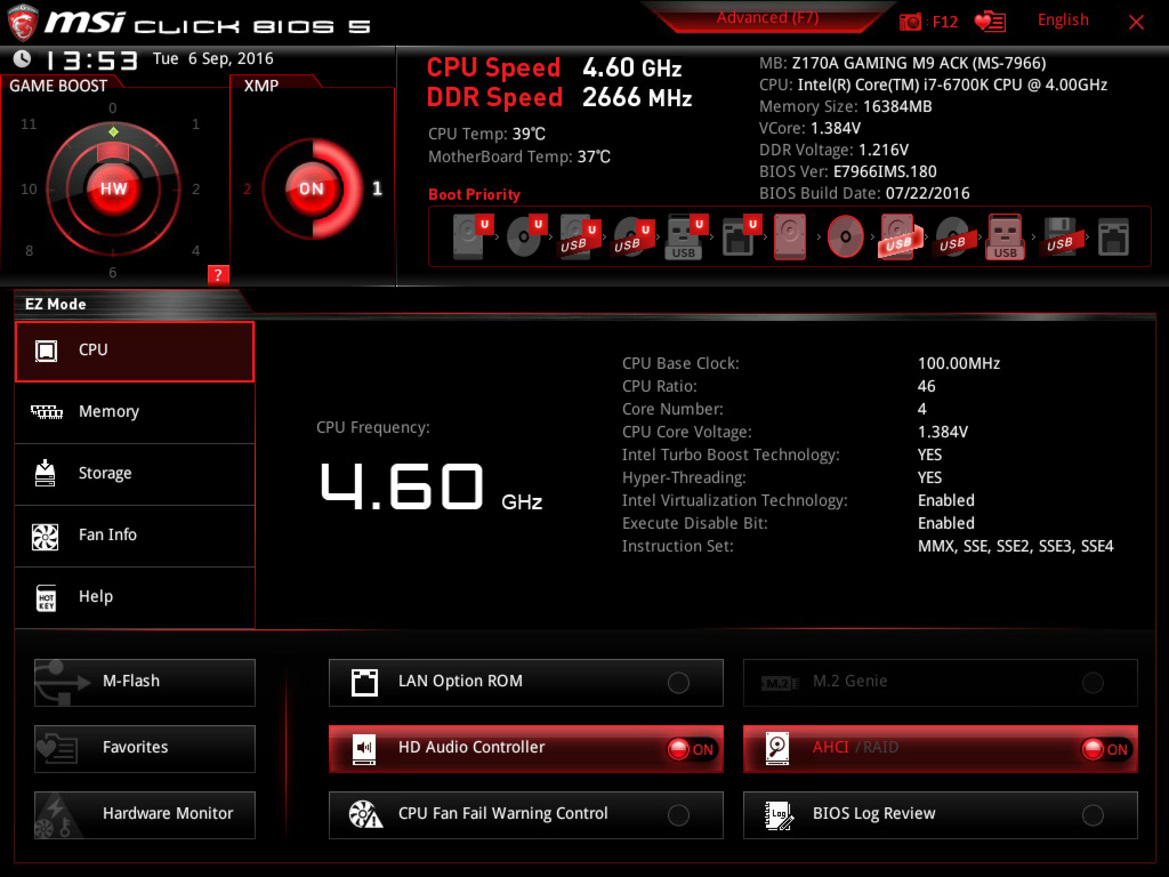This screenshot has width=1169, height=877.
Task: Set Game Boost dial to position 4
Action: (x=196, y=251)
